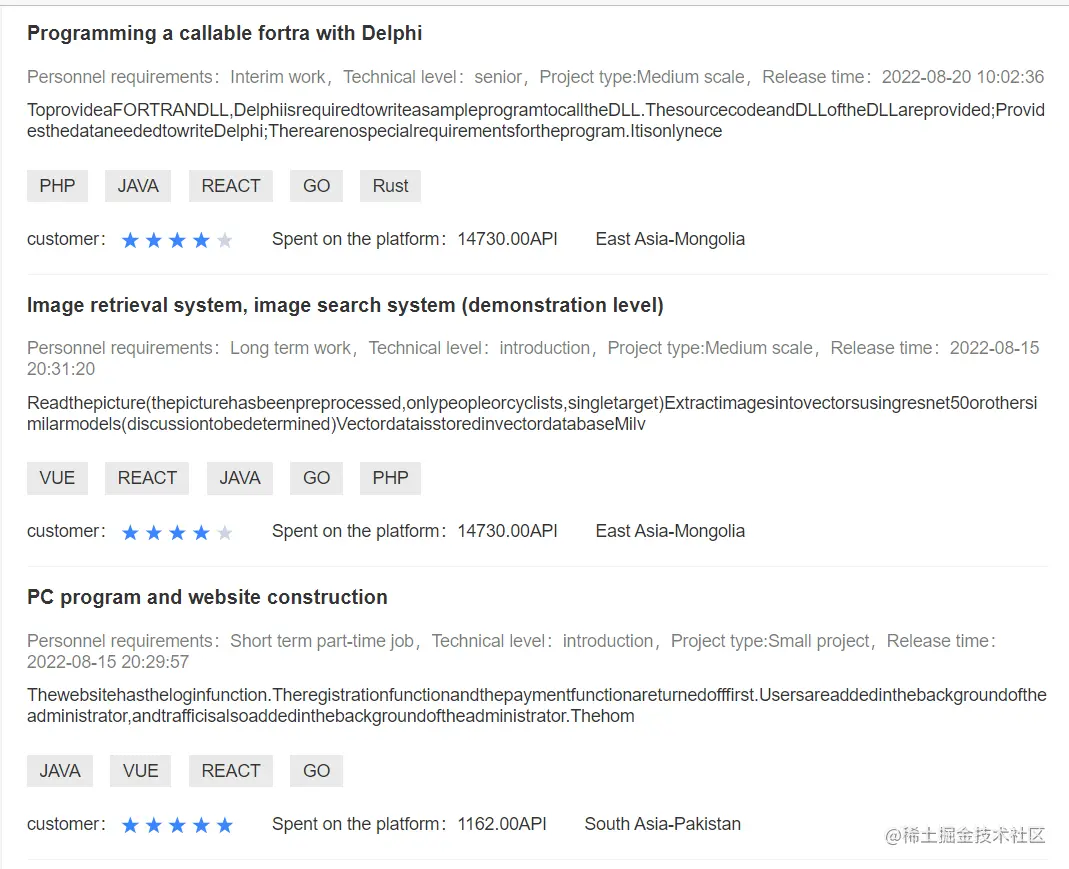1069x869 pixels.
Task: Select 'Interim work' personnel requirement text
Action: [277, 77]
